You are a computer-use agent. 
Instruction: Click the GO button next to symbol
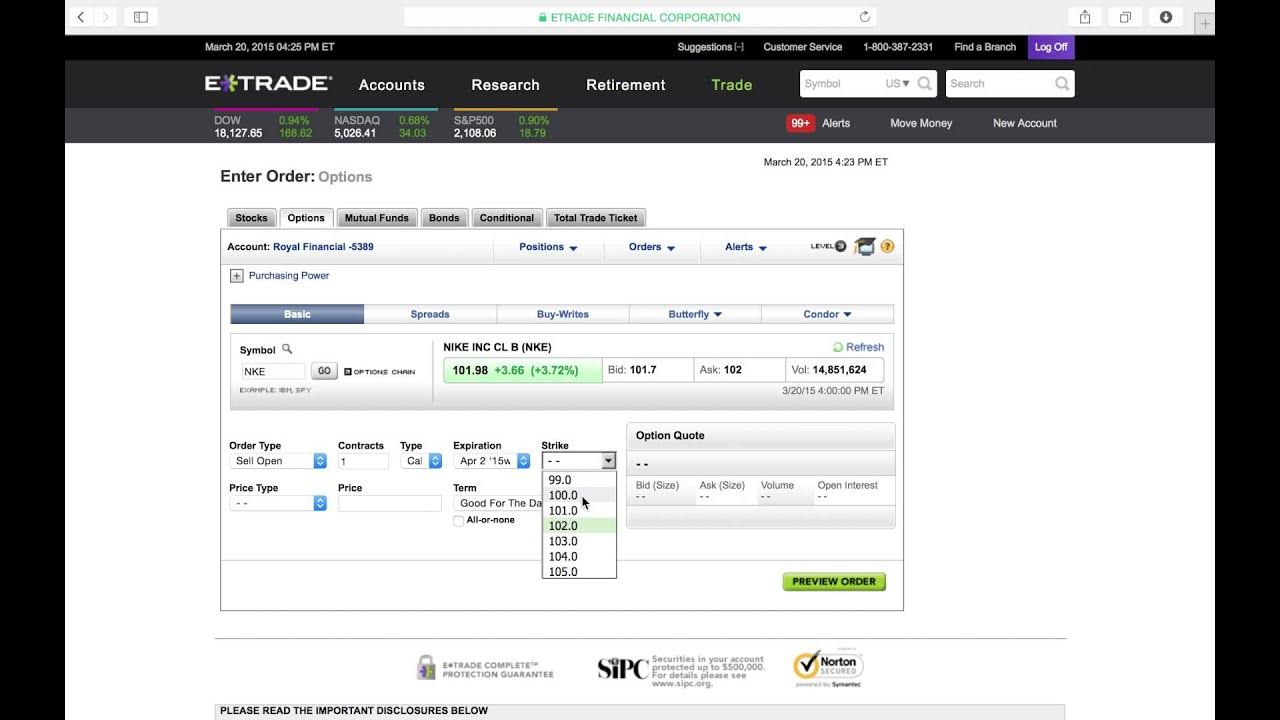[324, 371]
